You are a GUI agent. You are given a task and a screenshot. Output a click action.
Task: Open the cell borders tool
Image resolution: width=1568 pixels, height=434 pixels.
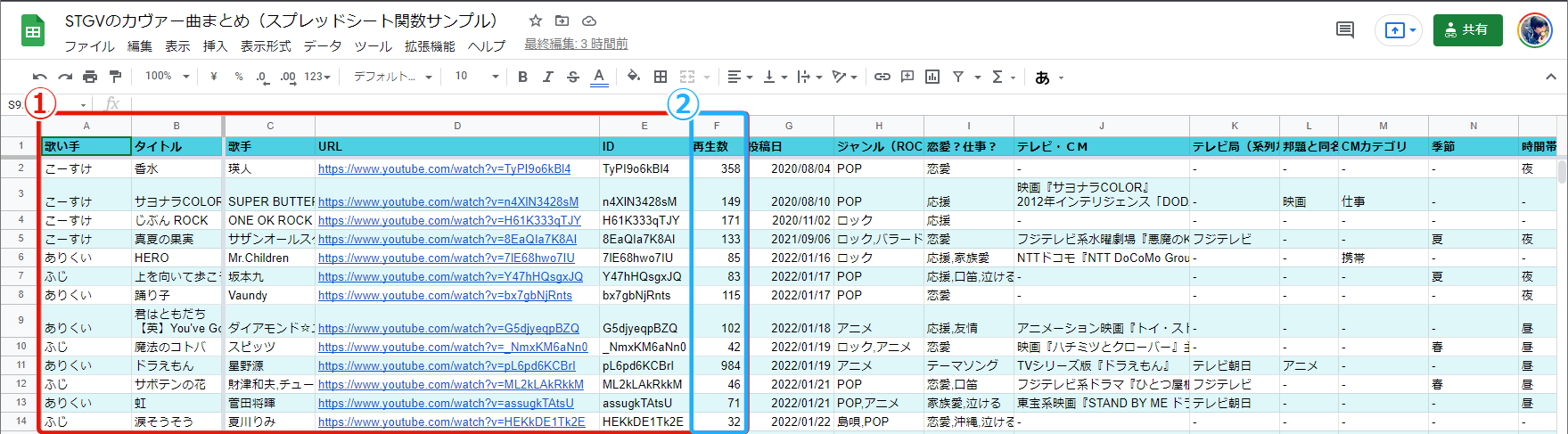661,78
